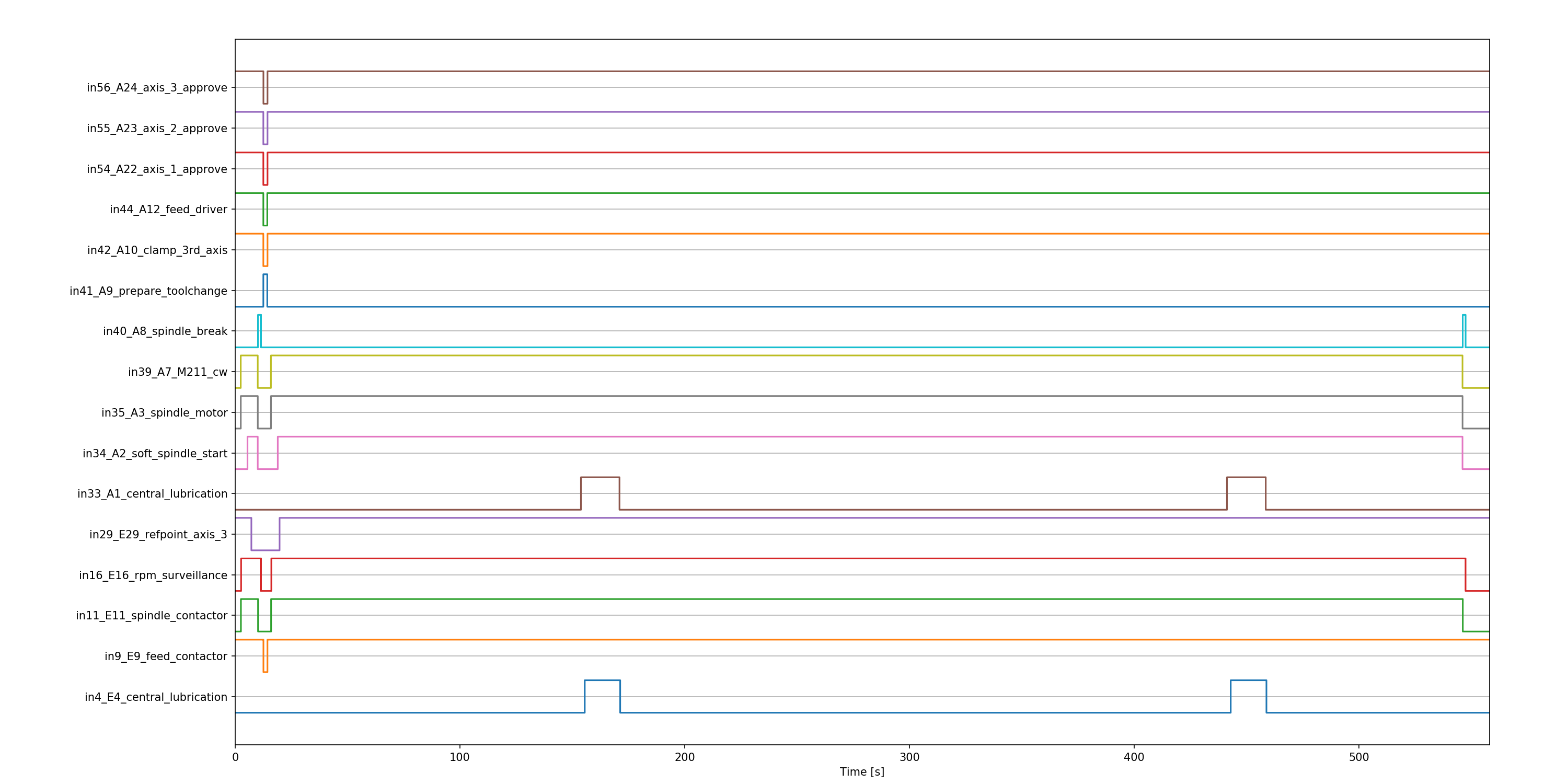
Task: Click the in4_E4_central_lubrication label
Action: (156, 697)
